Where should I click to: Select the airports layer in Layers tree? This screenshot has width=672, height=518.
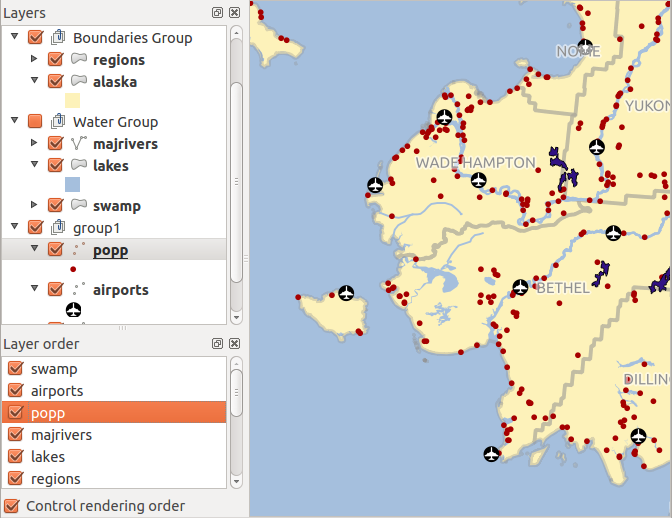[120, 290]
